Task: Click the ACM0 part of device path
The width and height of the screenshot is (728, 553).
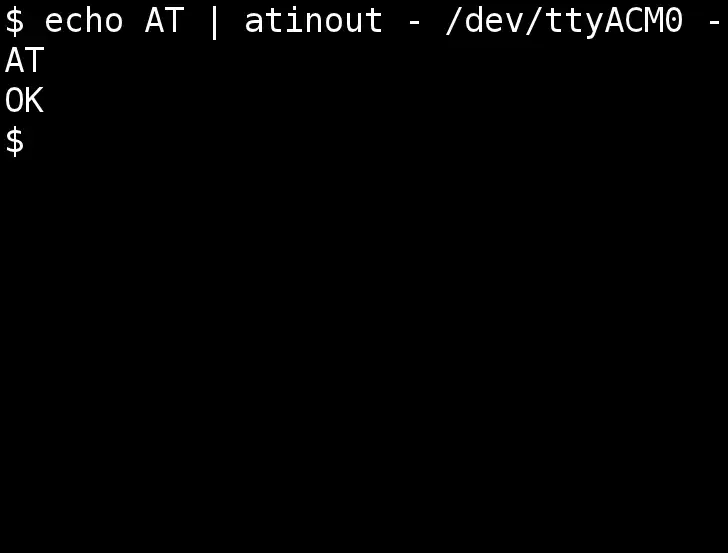Action: tap(644, 21)
